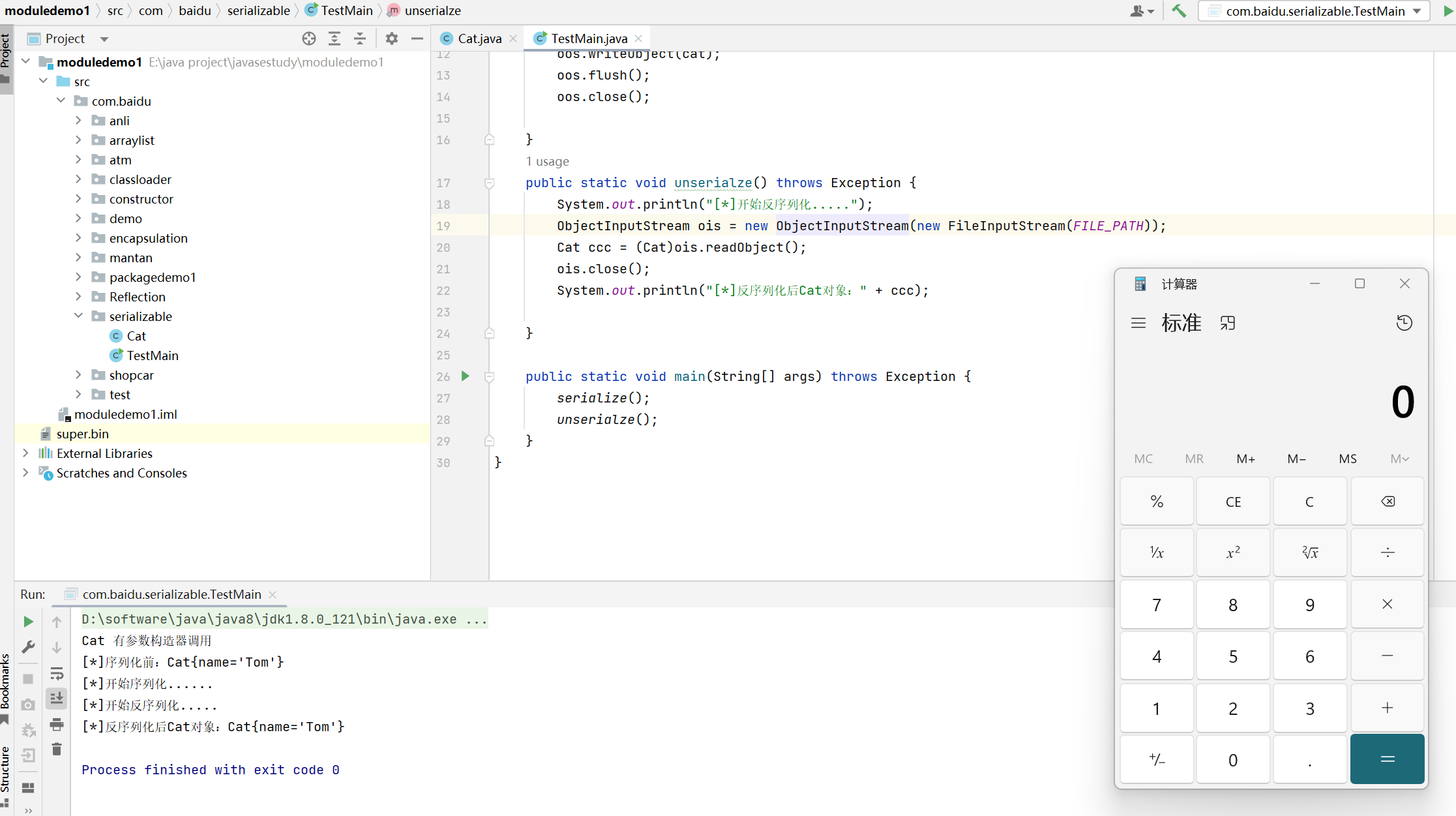The image size is (1456, 816).
Task: Print the console output
Action: tap(57, 724)
